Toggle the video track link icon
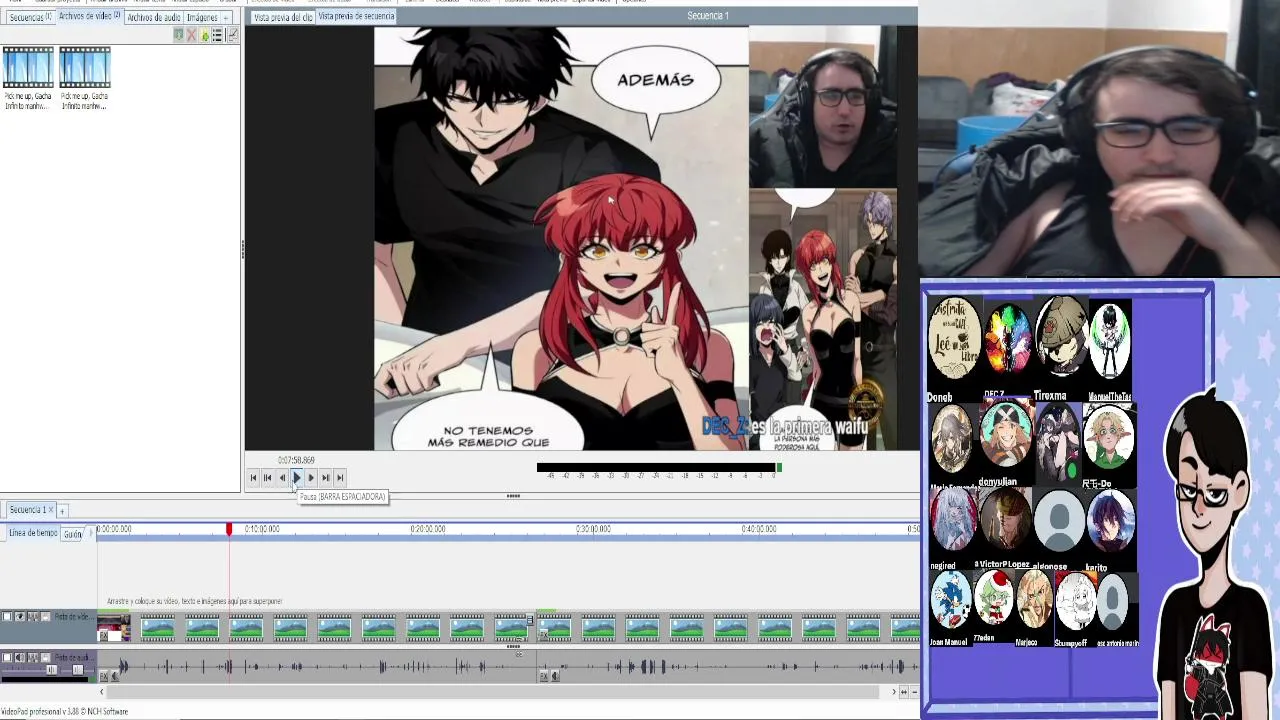The image size is (1280, 720). pyautogui.click(x=32, y=617)
